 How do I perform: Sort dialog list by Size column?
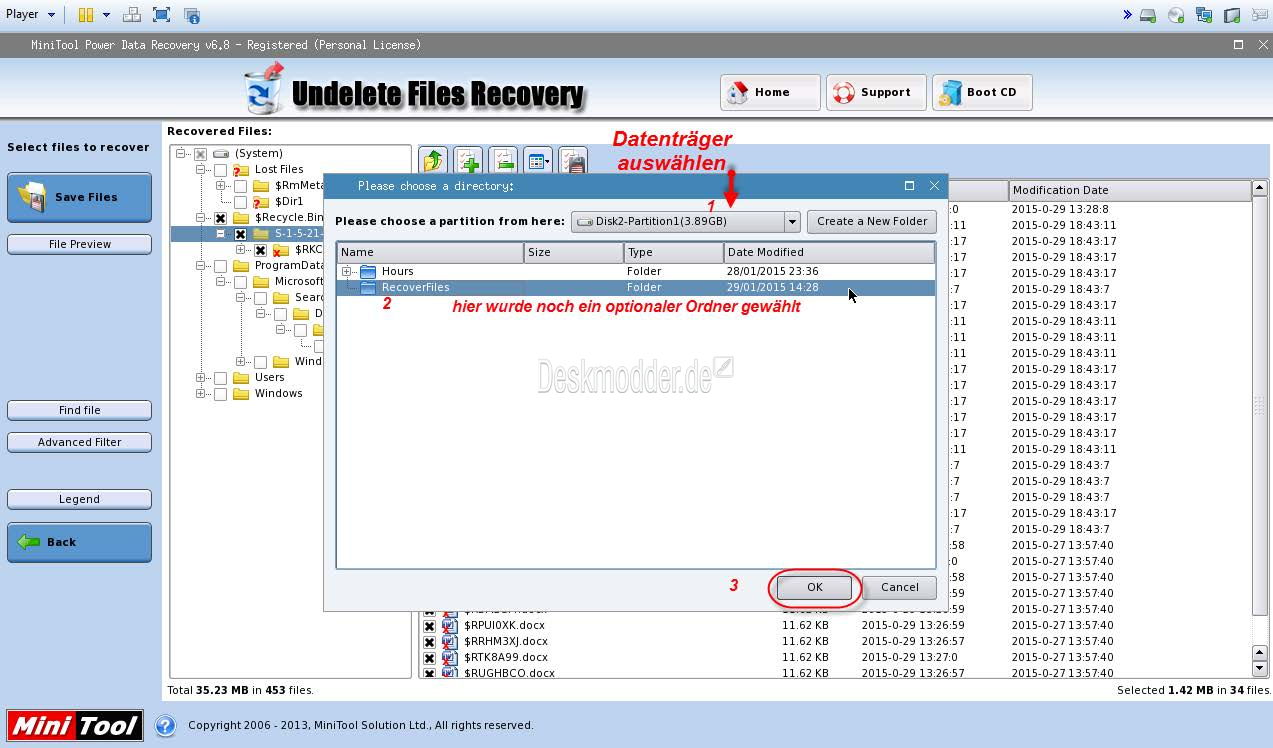click(x=574, y=252)
